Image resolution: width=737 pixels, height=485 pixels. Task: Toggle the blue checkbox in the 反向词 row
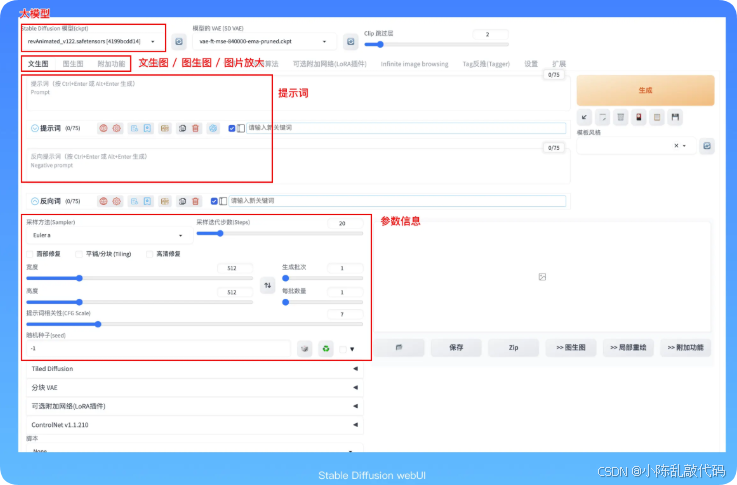[214, 201]
